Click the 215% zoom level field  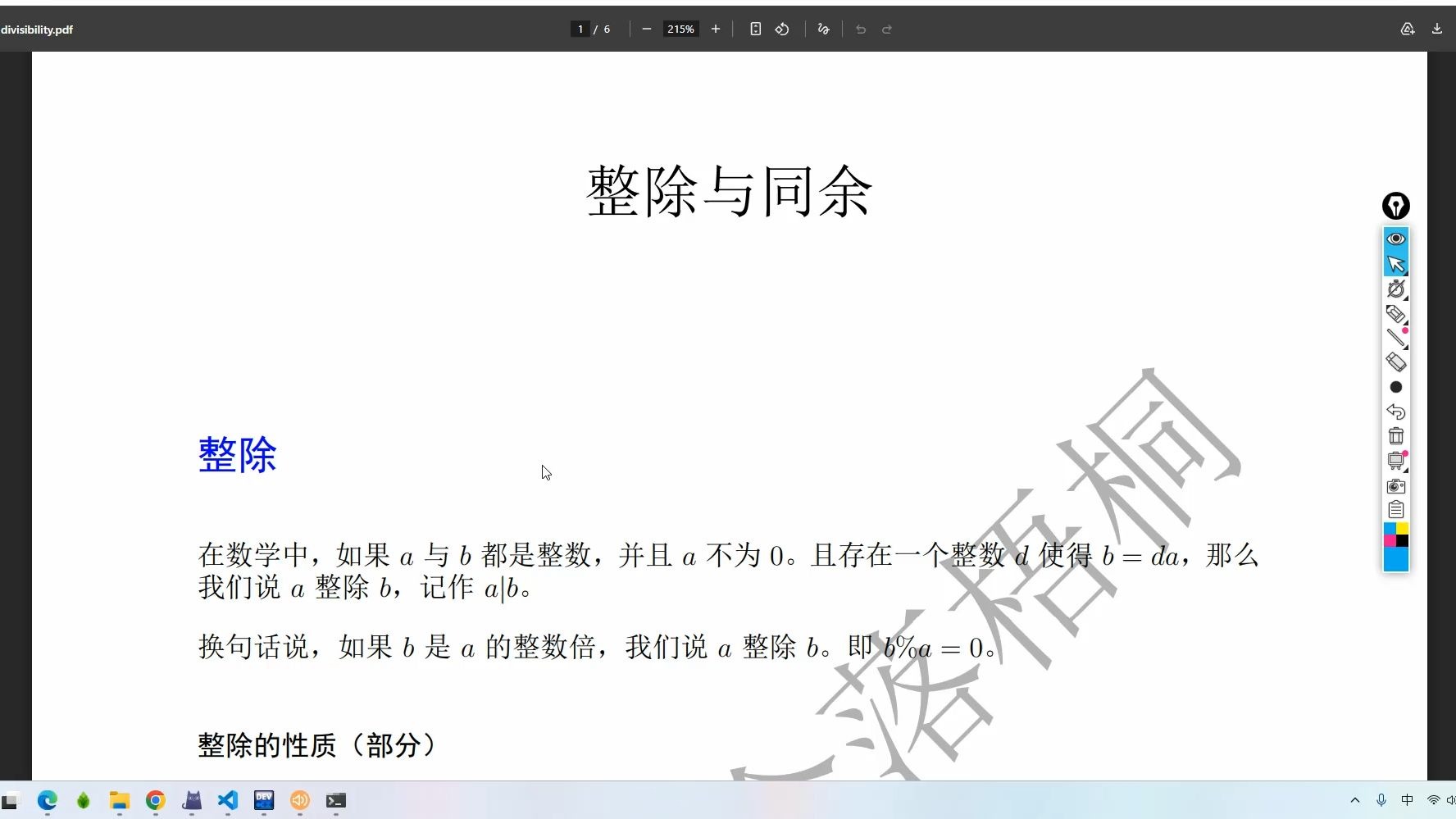tap(680, 30)
